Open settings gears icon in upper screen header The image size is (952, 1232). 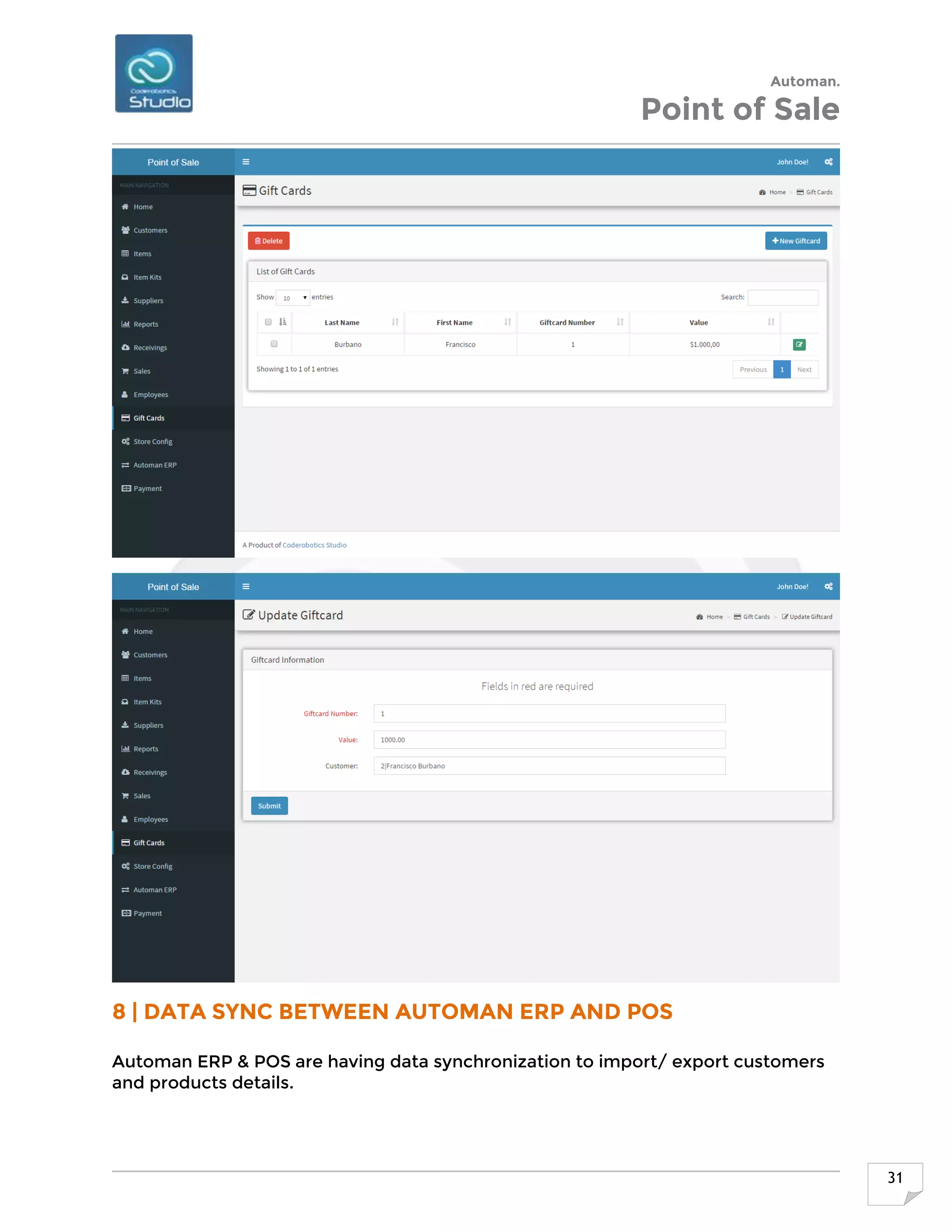[x=828, y=162]
